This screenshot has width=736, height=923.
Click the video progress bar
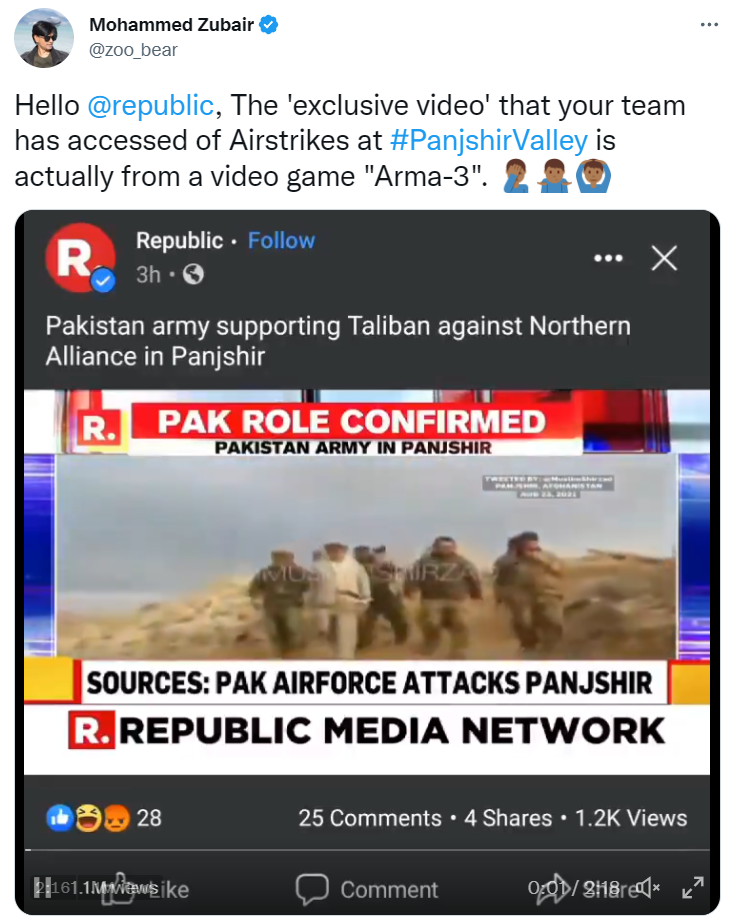367,850
